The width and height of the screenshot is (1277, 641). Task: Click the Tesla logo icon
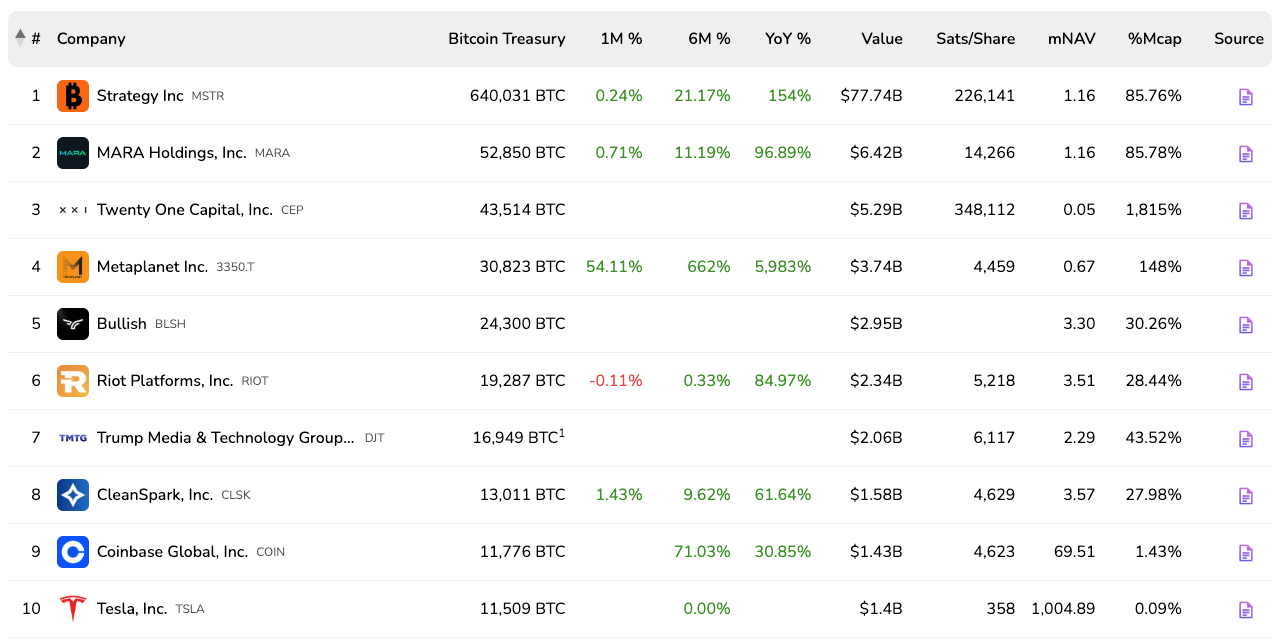(73, 608)
